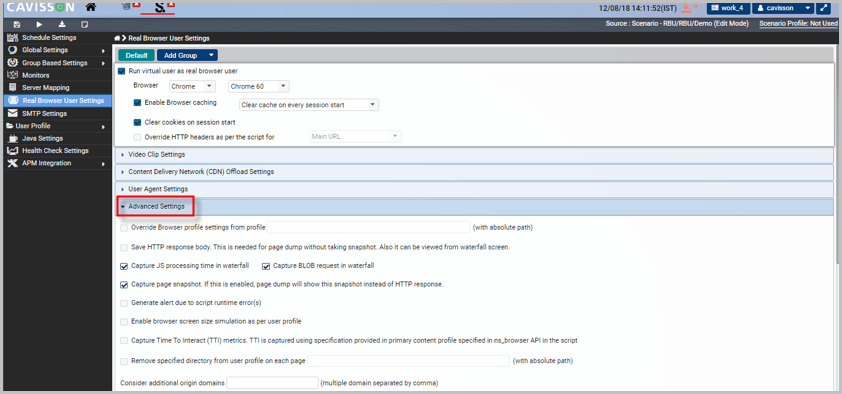This screenshot has height=394, width=842.
Task: Uncheck Run virtual user as real browser user
Action: [x=121, y=71]
